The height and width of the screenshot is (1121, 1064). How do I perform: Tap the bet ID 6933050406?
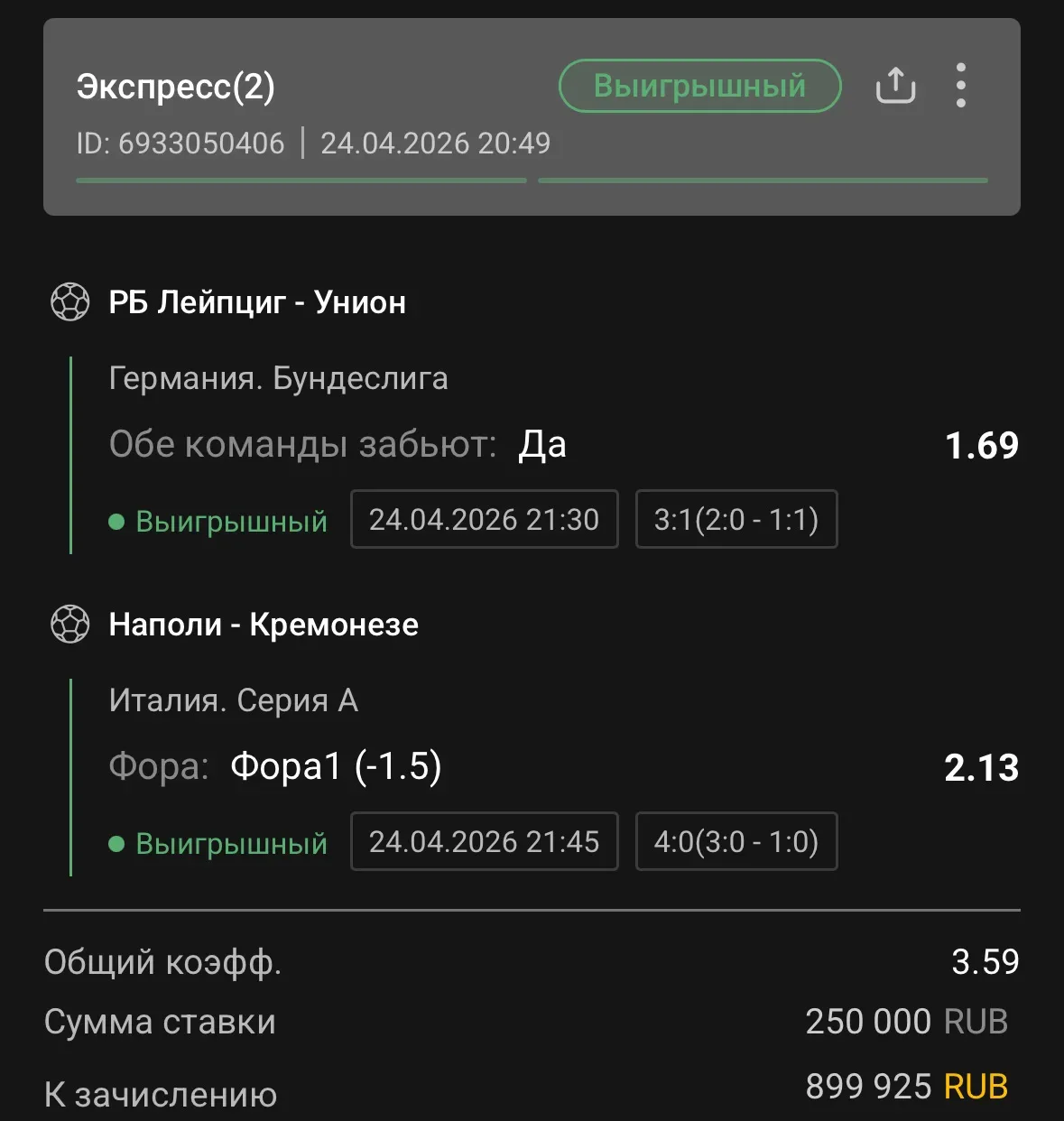coord(180,144)
